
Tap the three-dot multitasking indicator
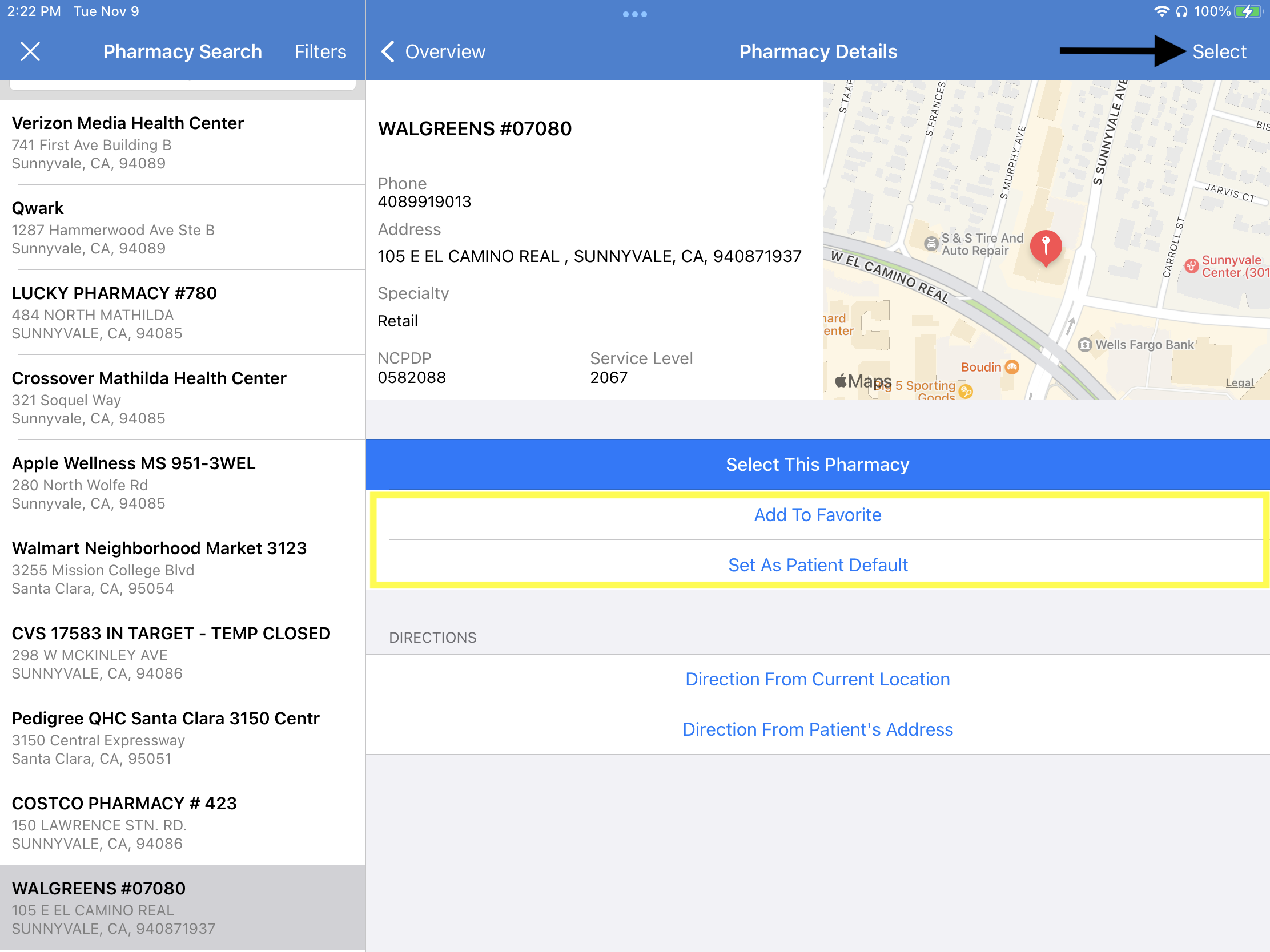[634, 14]
